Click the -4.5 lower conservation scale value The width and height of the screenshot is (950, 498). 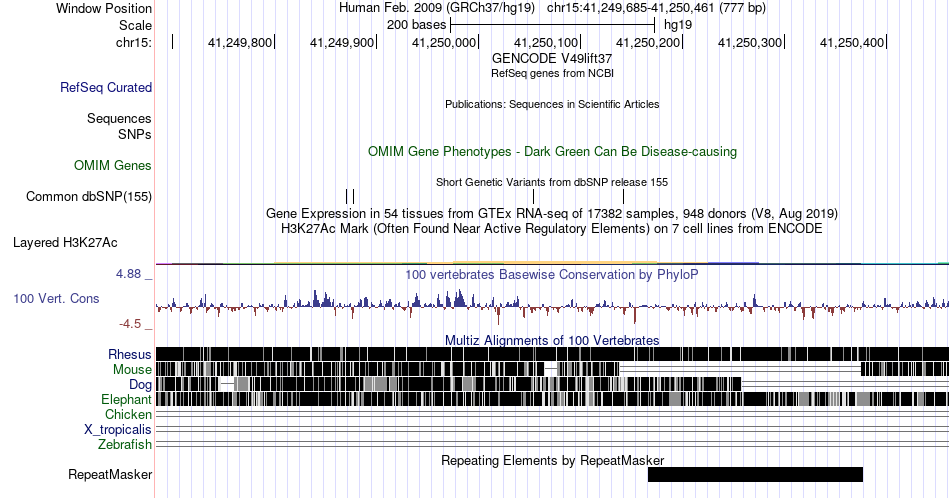tap(130, 324)
